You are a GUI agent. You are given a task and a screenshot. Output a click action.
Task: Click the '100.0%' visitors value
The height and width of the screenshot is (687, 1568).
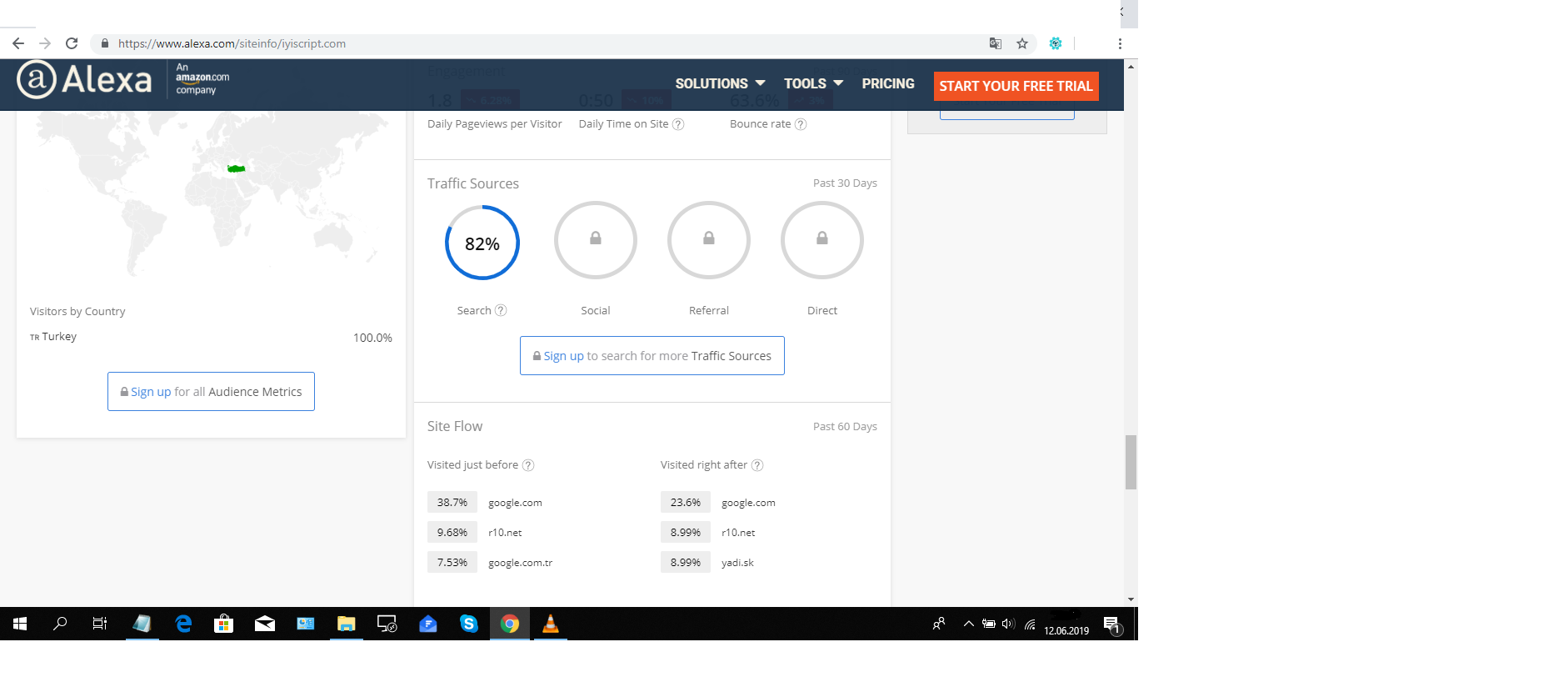tap(372, 338)
